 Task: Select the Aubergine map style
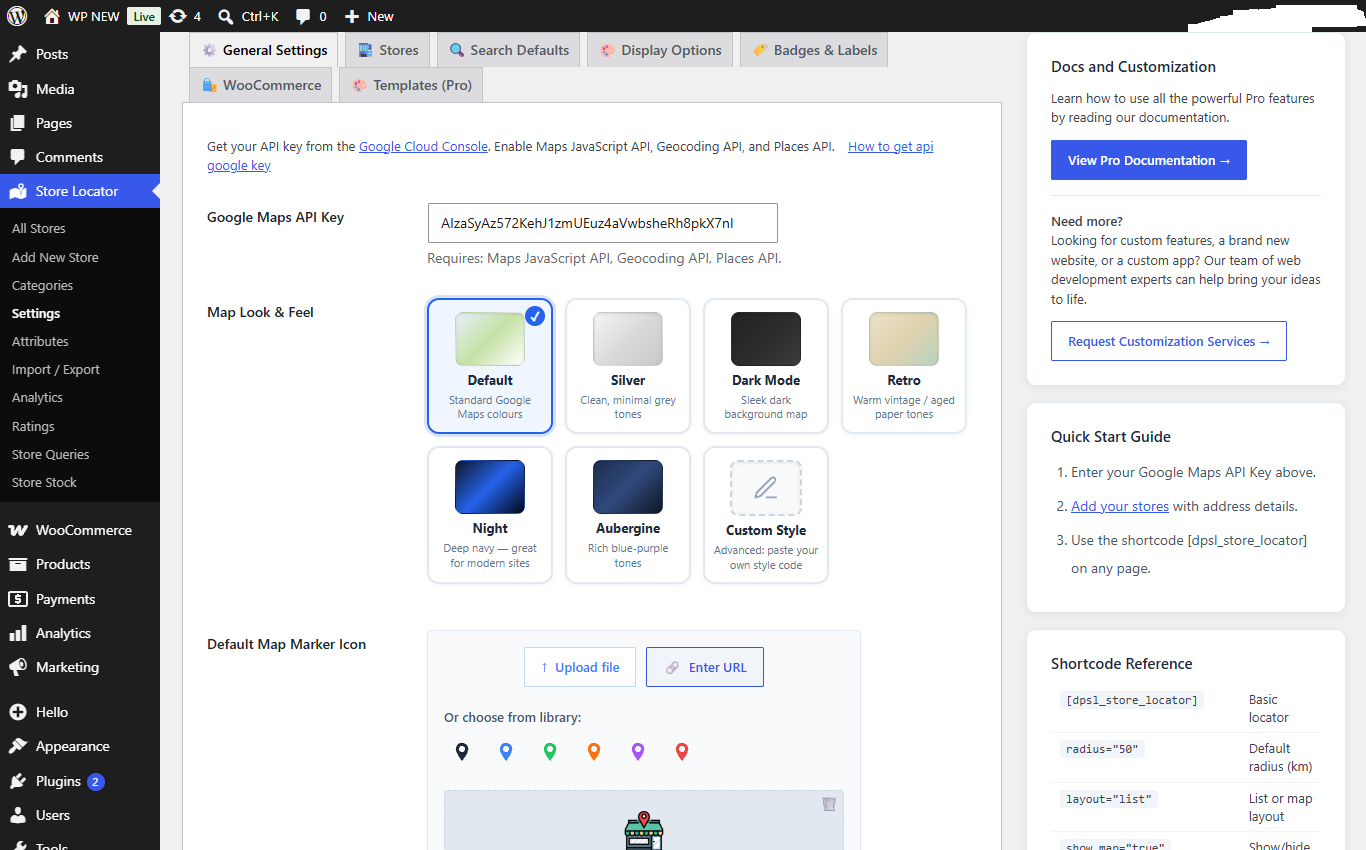tap(628, 515)
